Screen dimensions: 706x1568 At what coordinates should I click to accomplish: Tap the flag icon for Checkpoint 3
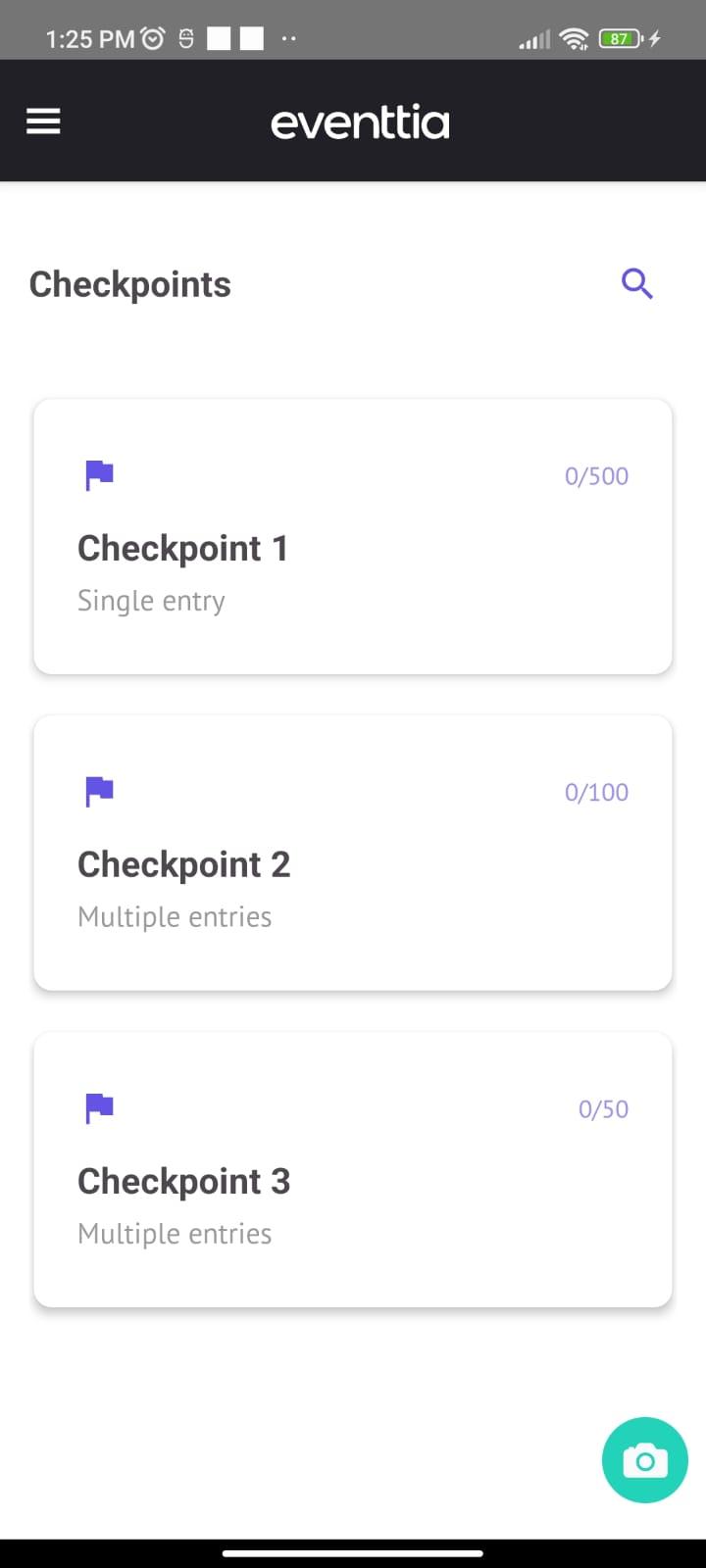pos(100,1108)
